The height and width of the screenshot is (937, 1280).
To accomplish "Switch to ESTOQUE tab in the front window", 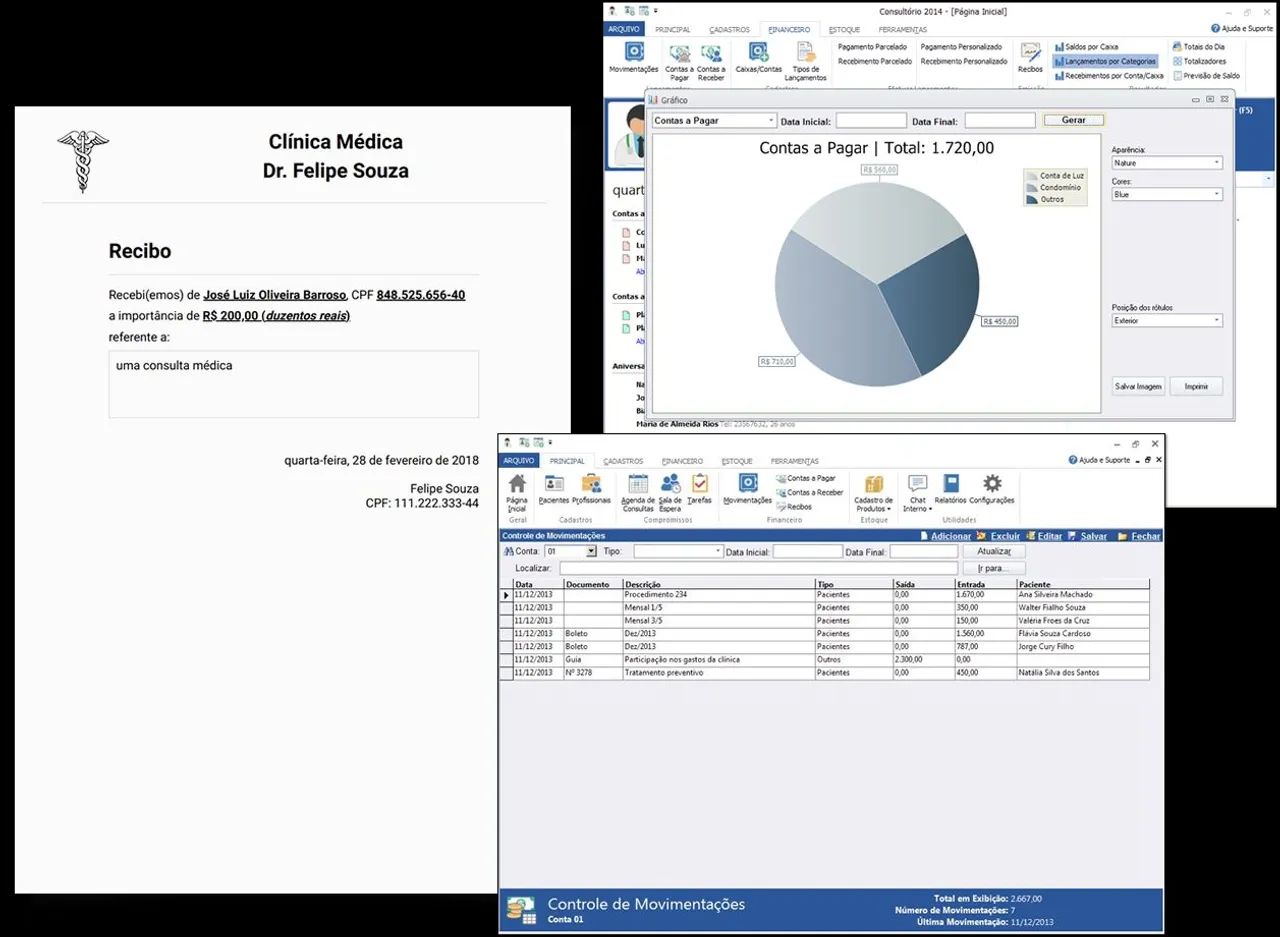I will [737, 461].
